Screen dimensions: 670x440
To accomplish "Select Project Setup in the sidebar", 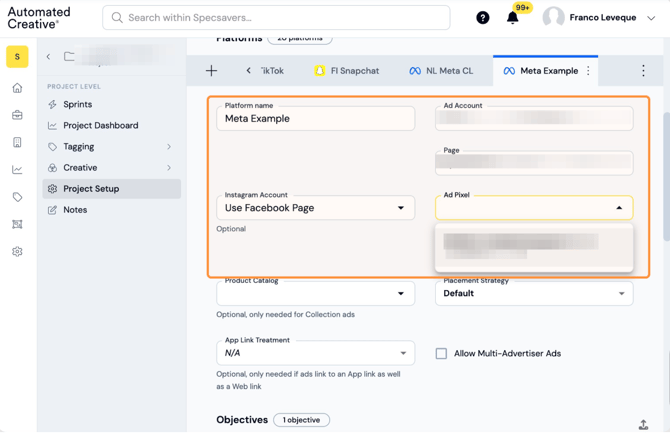I will tap(112, 188).
